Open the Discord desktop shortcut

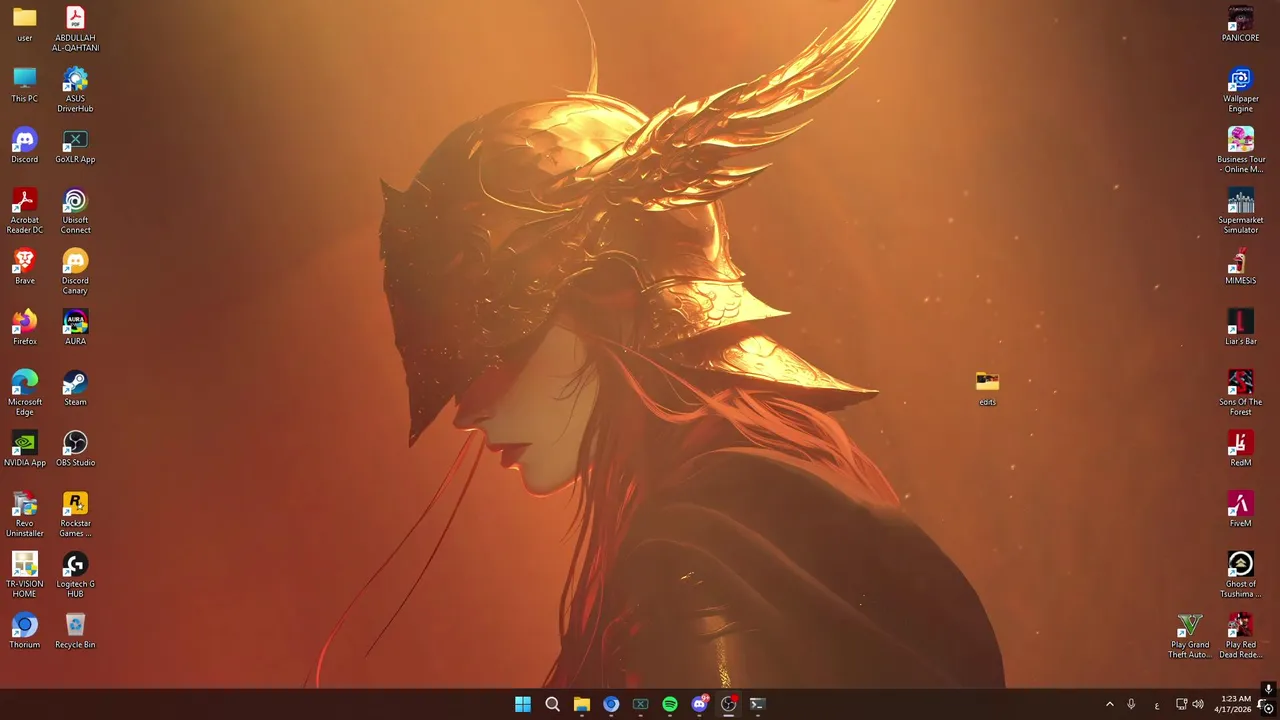(24, 146)
